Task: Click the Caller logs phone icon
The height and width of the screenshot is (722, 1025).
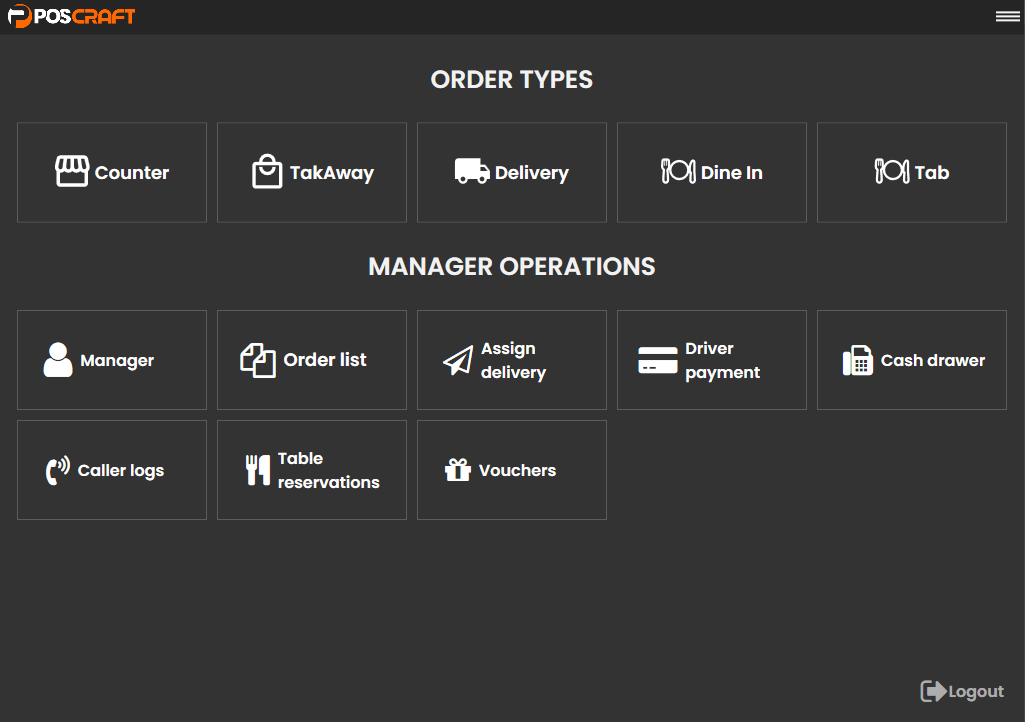Action: pos(58,470)
